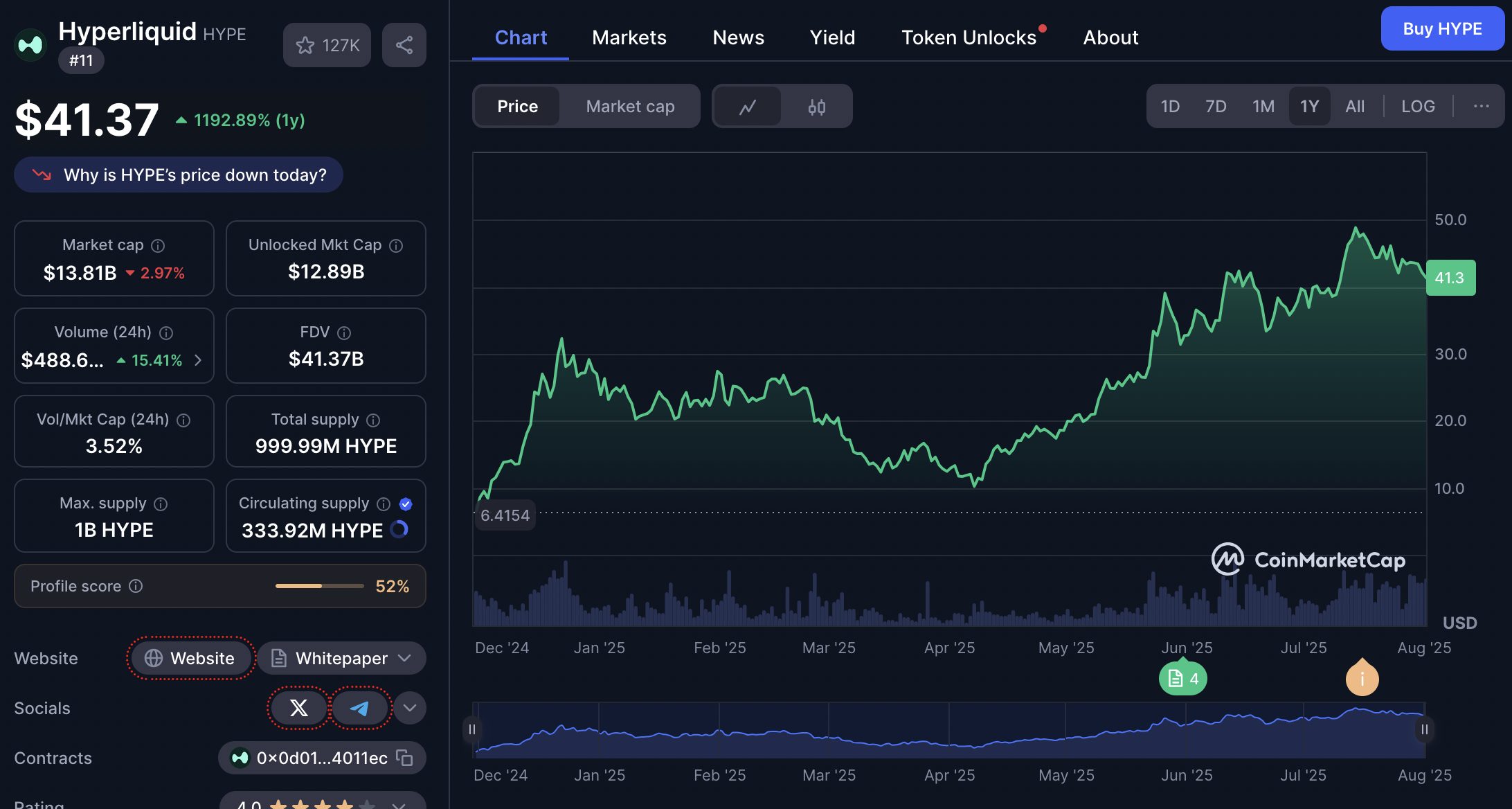
Task: Open the Token Unlocks tab
Action: 969,37
